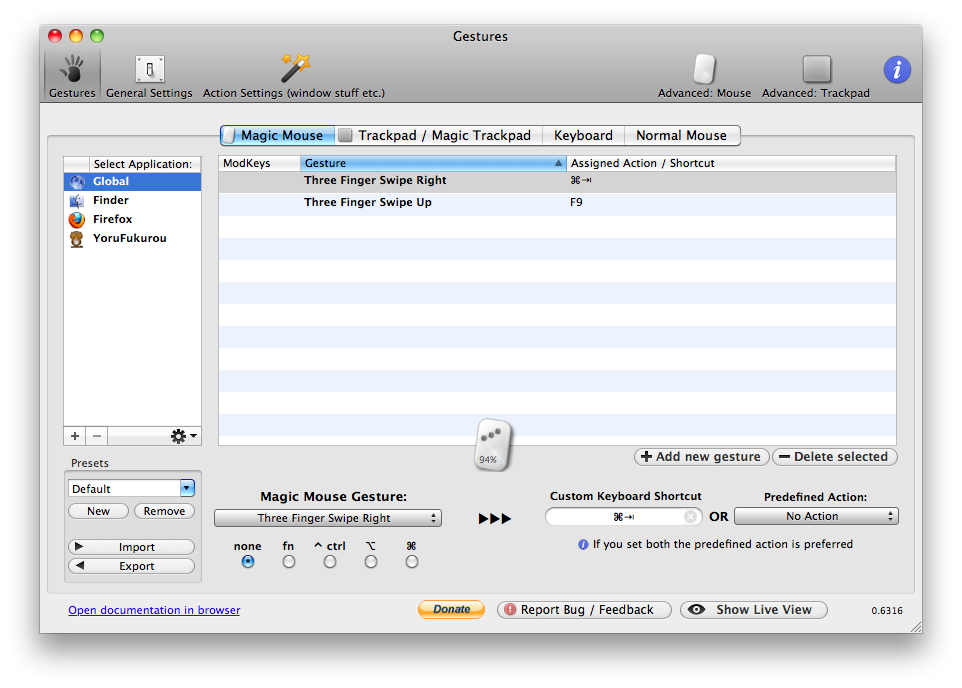The image size is (962, 688).
Task: Add an application with the plus button
Action: pos(75,436)
